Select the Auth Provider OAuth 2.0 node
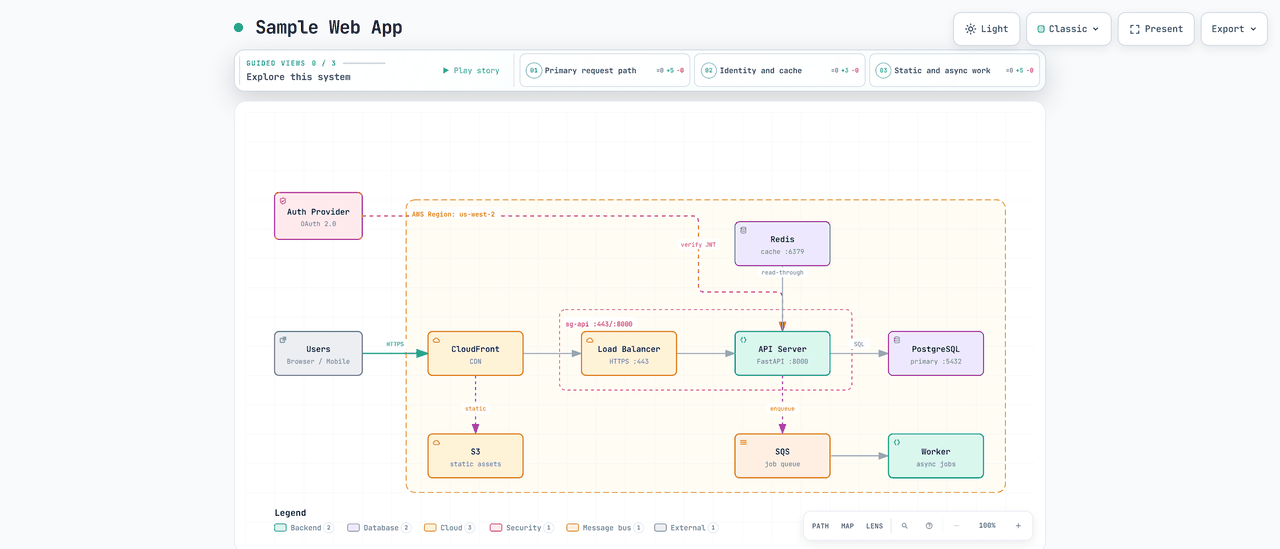The width and height of the screenshot is (1280, 549). tap(318, 216)
